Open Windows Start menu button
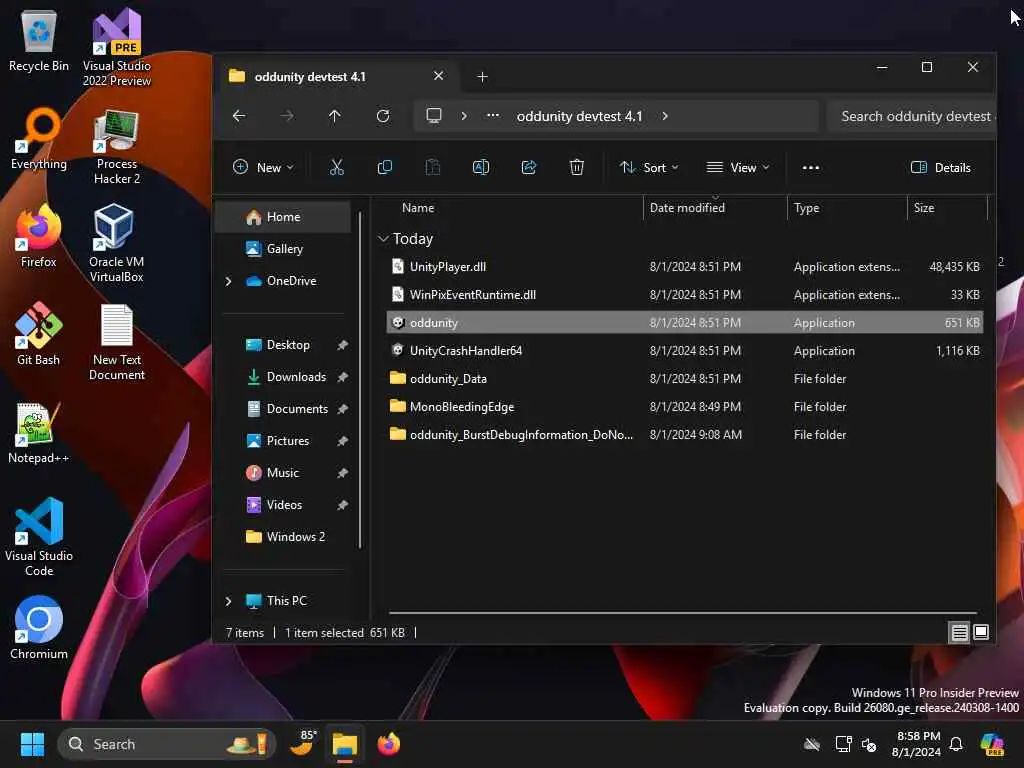The height and width of the screenshot is (768, 1024). 32,744
